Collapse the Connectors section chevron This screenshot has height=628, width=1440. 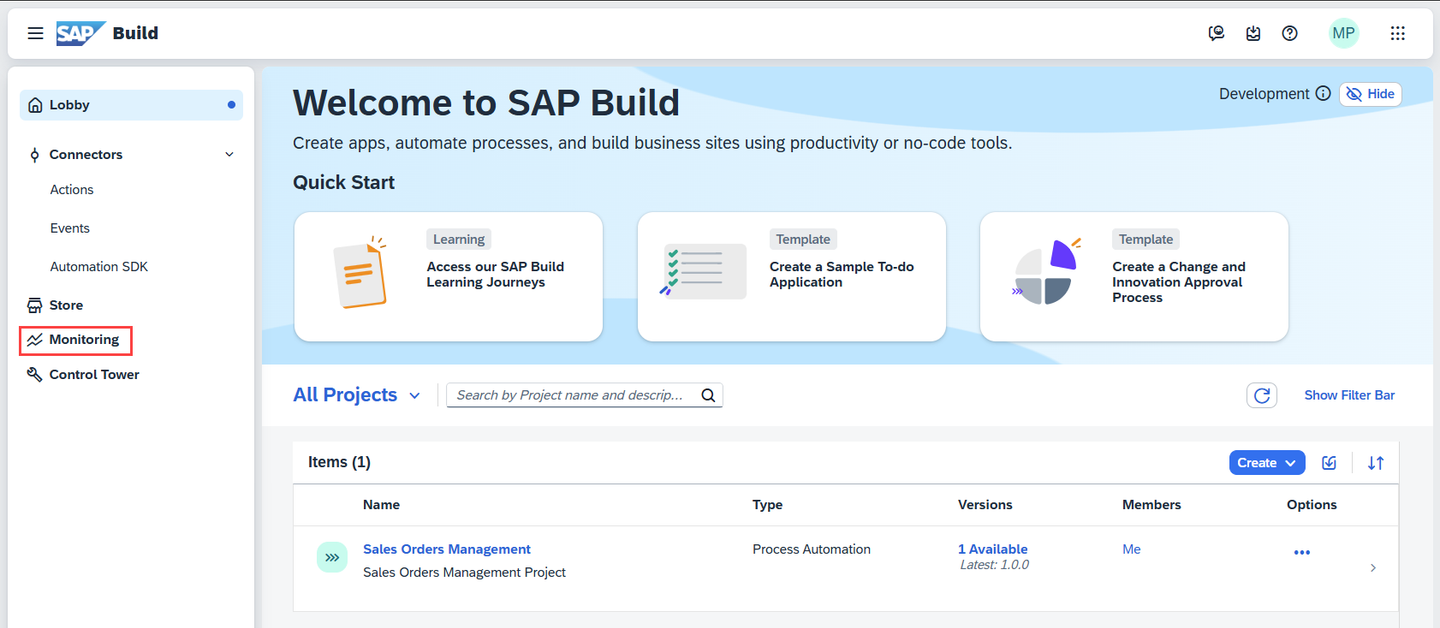pyautogui.click(x=229, y=155)
